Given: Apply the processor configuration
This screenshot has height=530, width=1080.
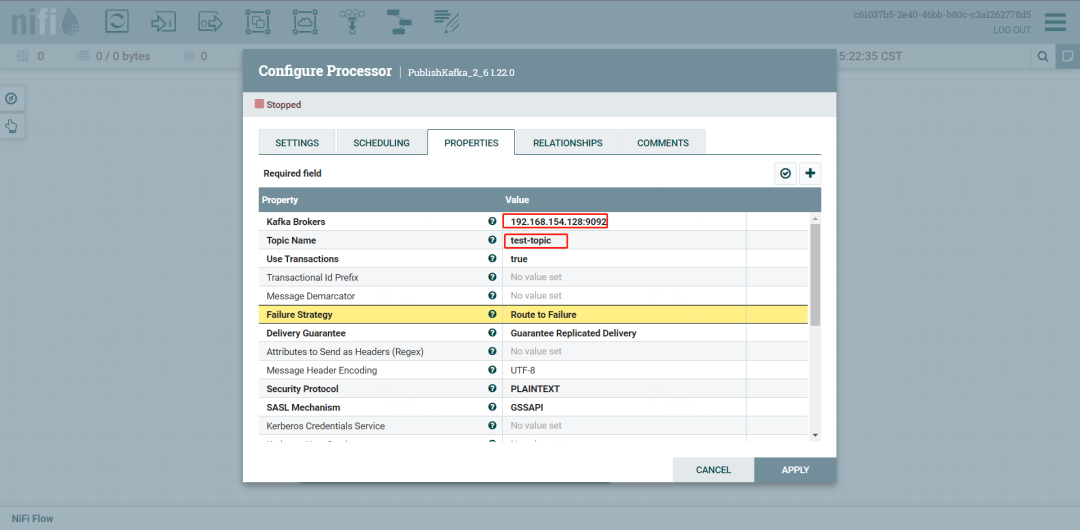Looking at the screenshot, I should click(x=796, y=470).
